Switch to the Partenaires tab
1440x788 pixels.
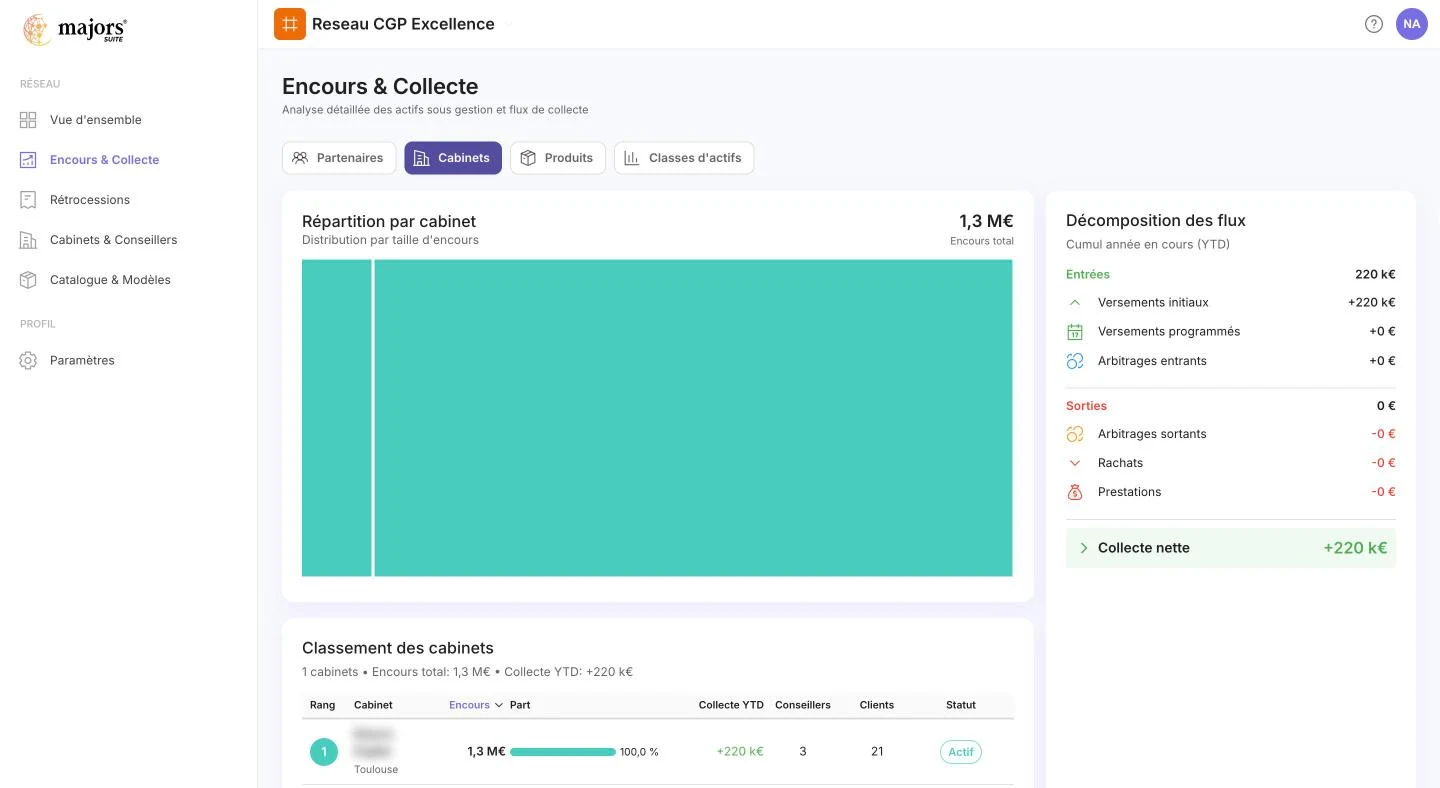339,158
